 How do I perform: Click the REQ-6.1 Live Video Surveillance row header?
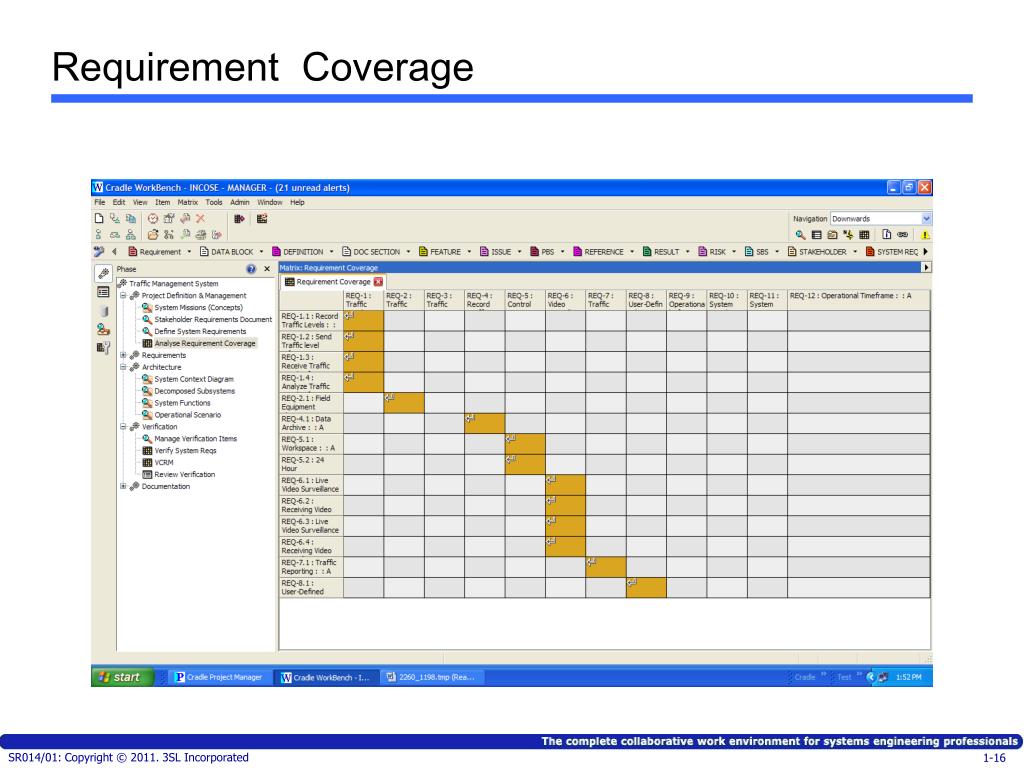click(x=311, y=485)
